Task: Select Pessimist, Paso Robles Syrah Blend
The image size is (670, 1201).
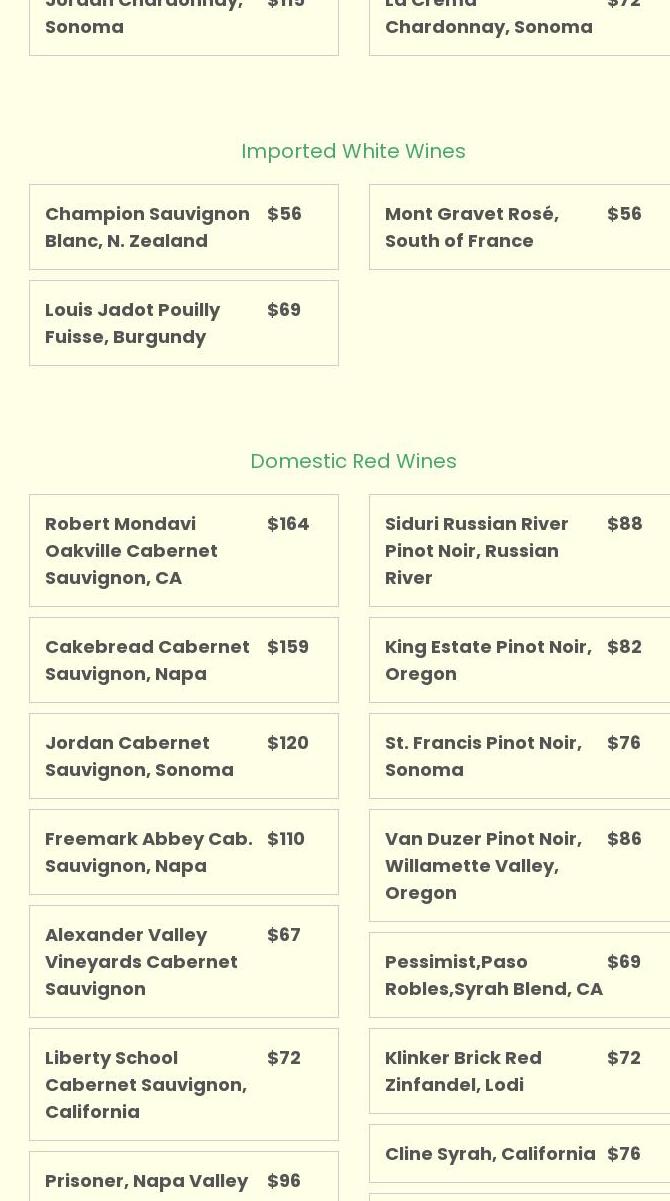Action: (520, 975)
